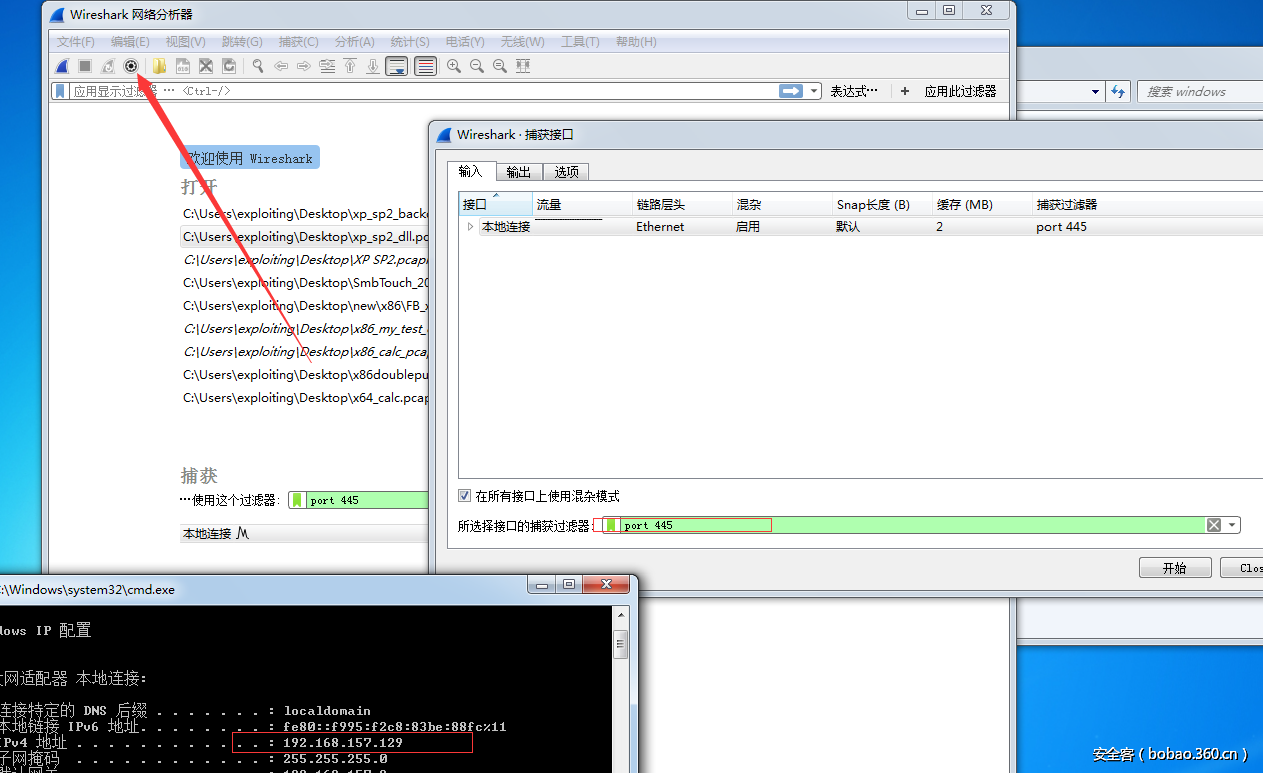The image size is (1263, 773).
Task: Click the zoom in toolbar icon
Action: tap(454, 66)
